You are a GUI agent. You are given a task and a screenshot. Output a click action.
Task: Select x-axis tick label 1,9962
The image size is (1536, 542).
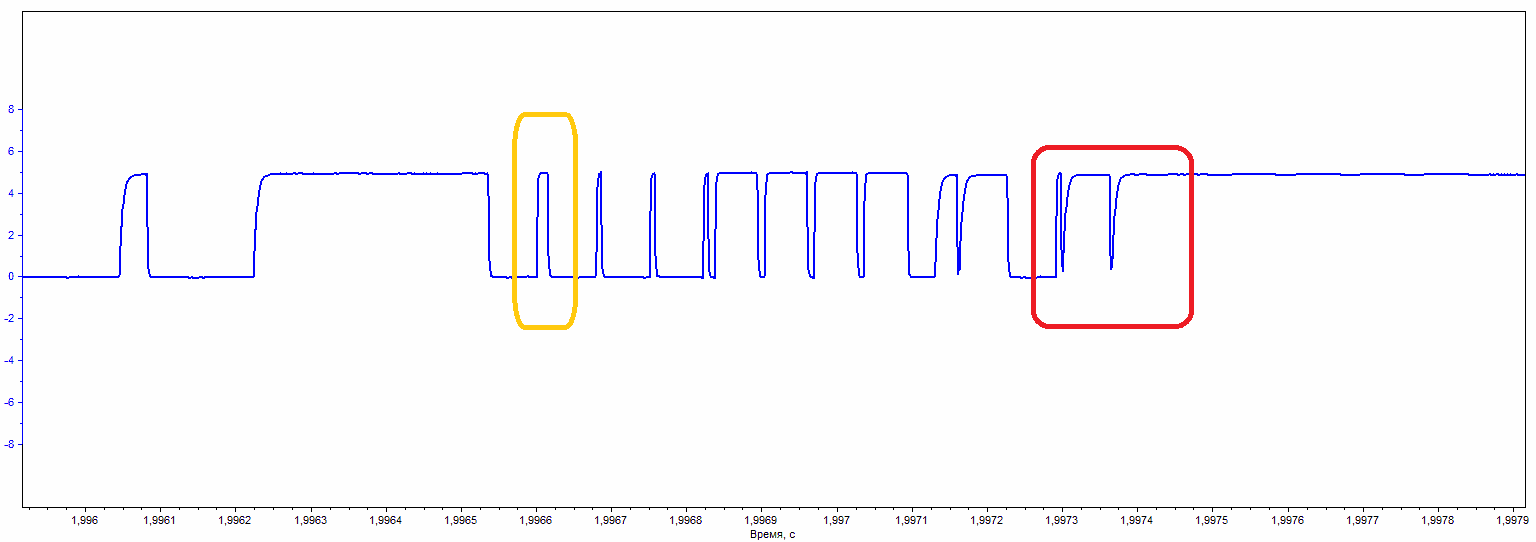(x=234, y=521)
